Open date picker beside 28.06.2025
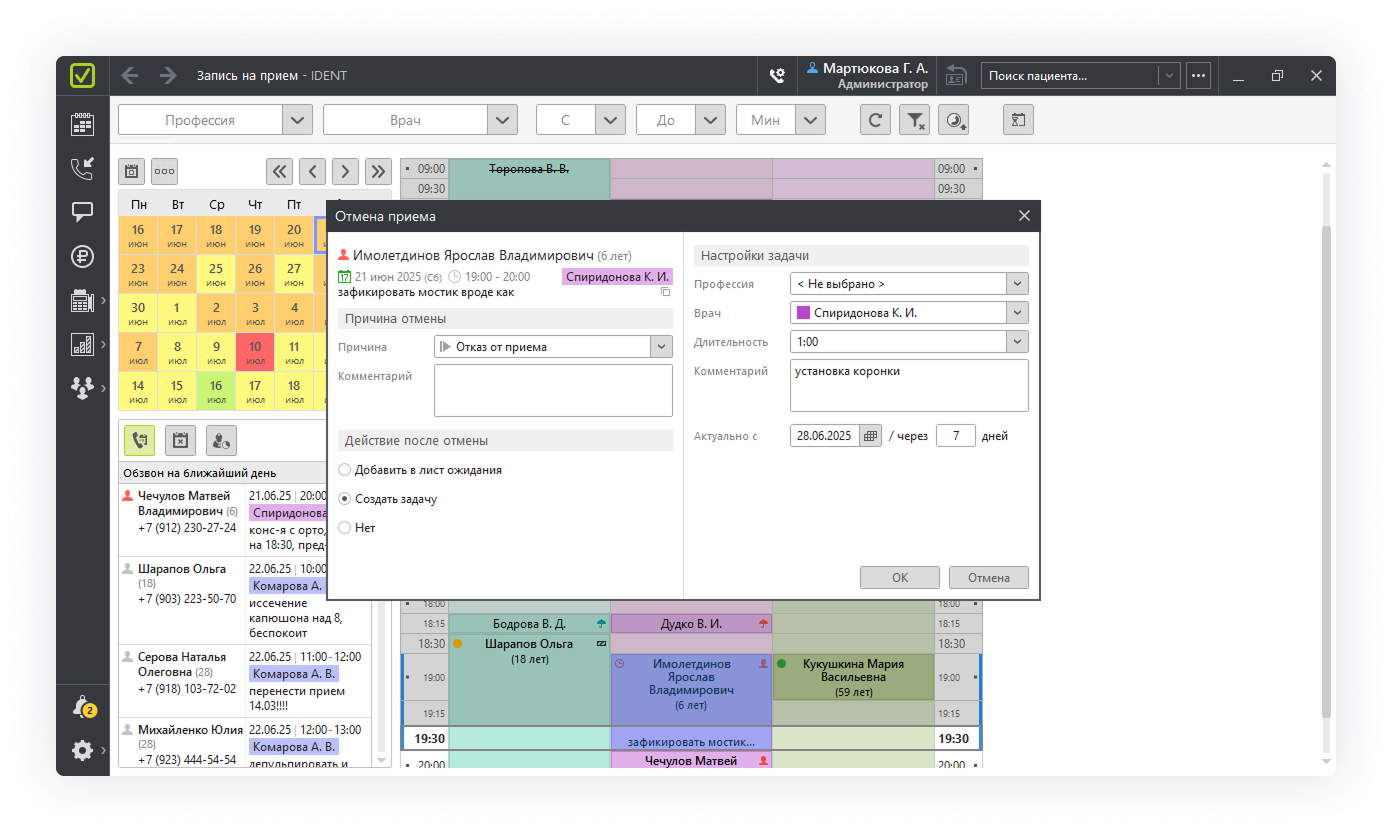 [871, 436]
